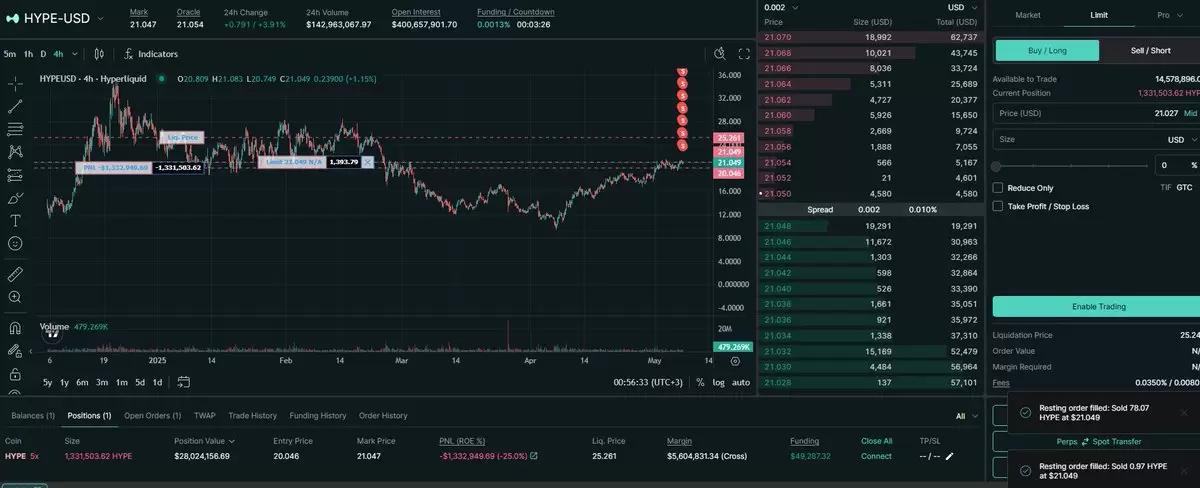Click the quick search icon above chart
The height and width of the screenshot is (488, 1200).
tap(720, 54)
